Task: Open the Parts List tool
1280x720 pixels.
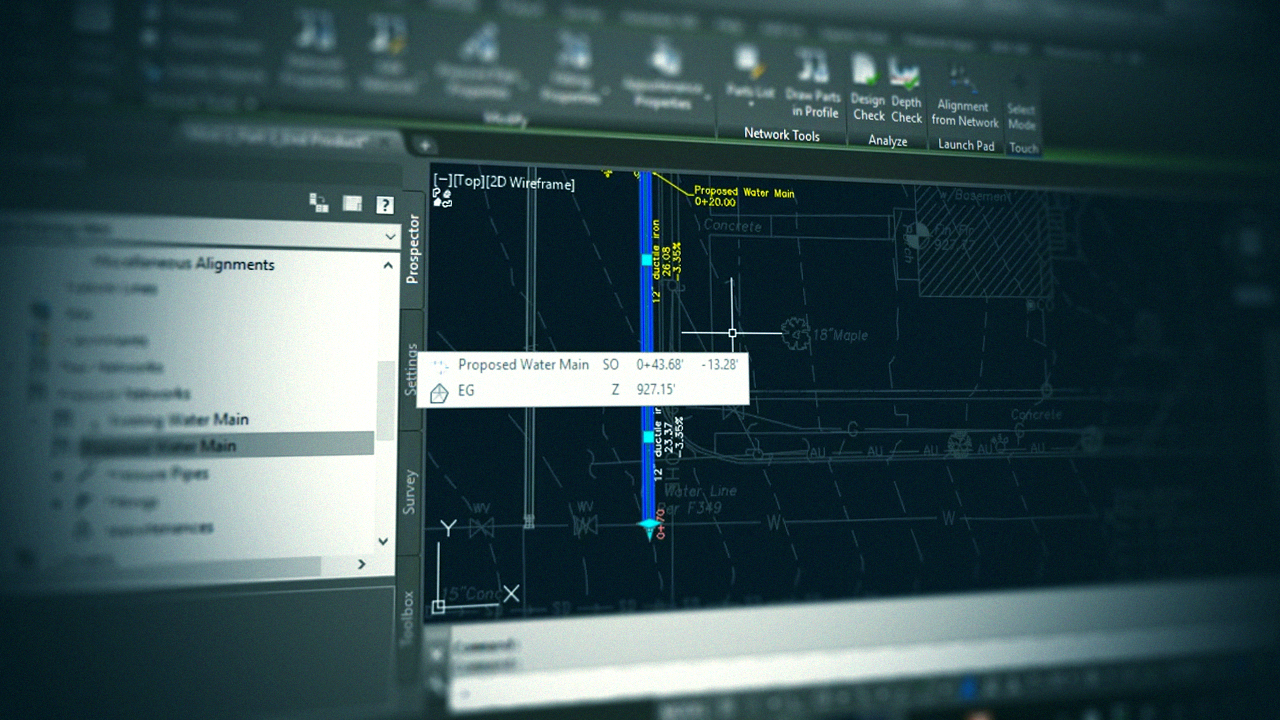Action: tap(749, 76)
